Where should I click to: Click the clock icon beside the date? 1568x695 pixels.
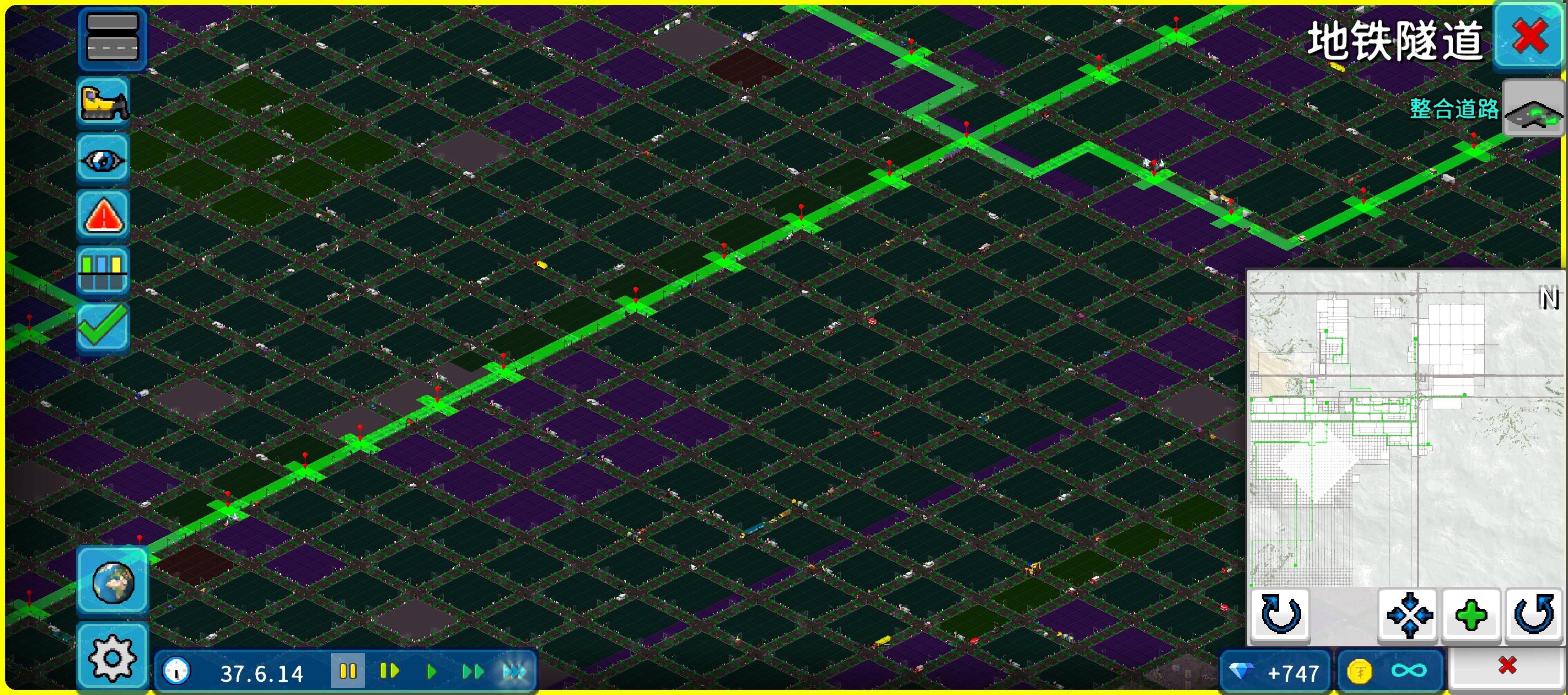pyautogui.click(x=176, y=672)
